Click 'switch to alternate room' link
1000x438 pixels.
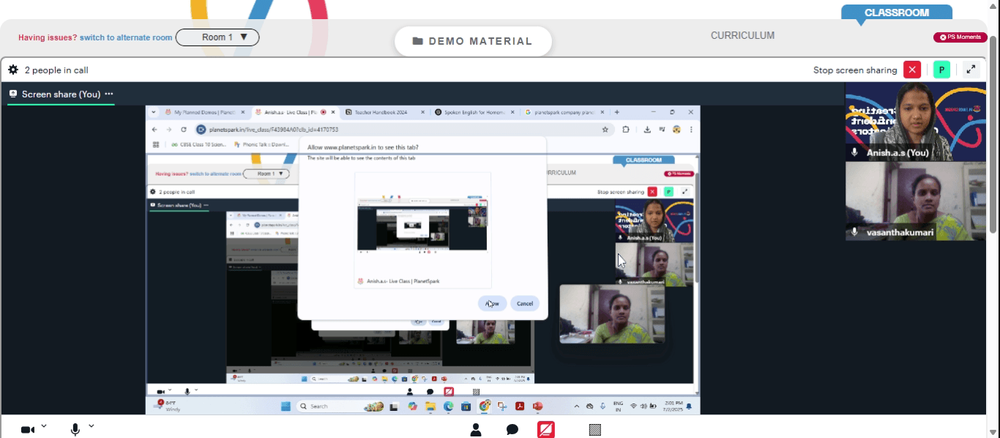[x=126, y=38]
